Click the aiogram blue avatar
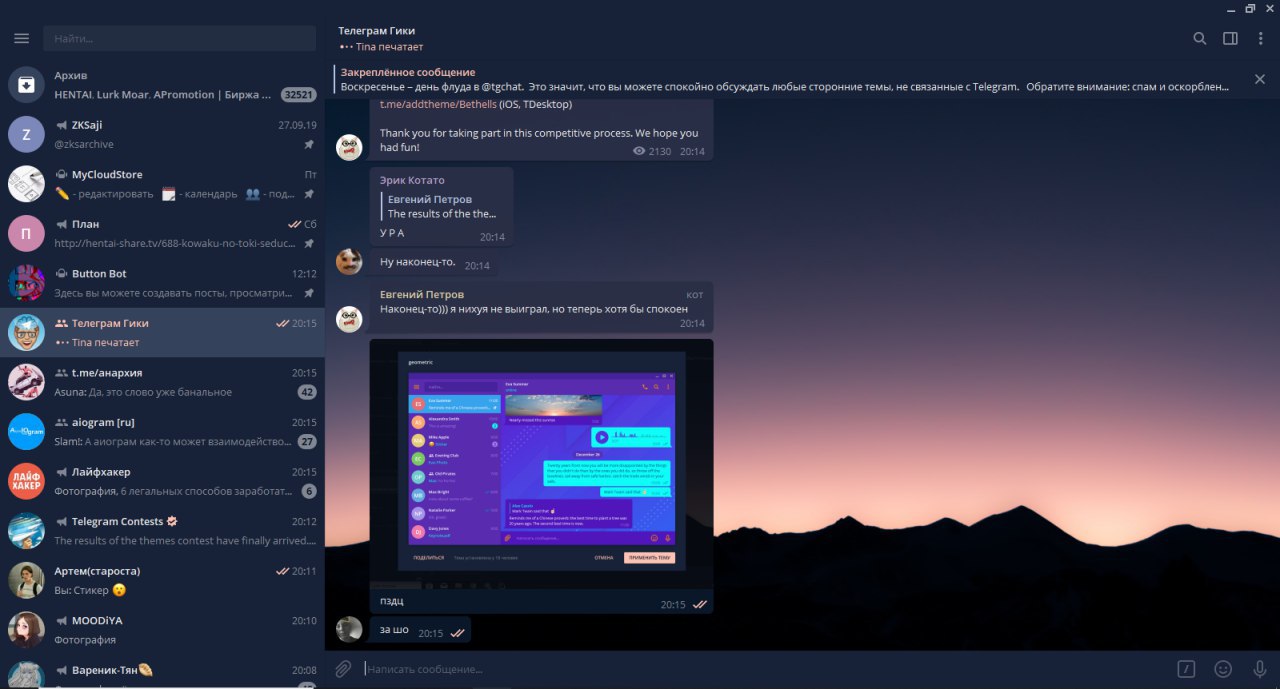The height and width of the screenshot is (689, 1280). pos(26,432)
